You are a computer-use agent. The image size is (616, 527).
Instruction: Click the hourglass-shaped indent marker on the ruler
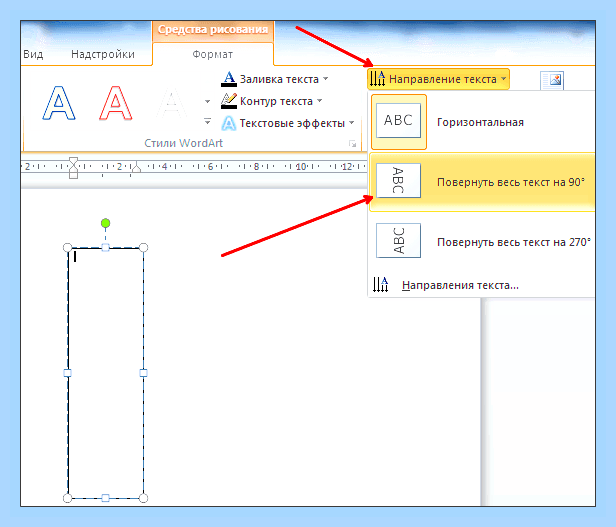(73, 168)
